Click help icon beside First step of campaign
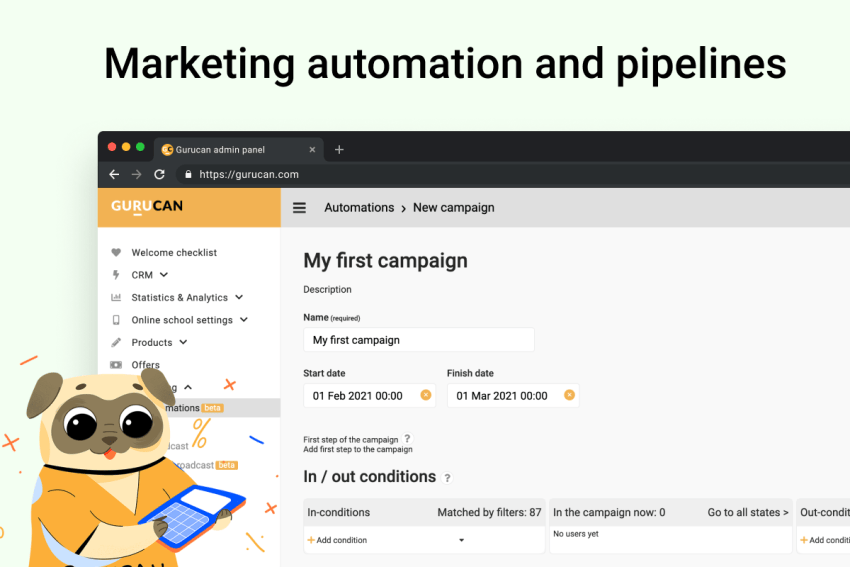The width and height of the screenshot is (850, 567). click(407, 439)
